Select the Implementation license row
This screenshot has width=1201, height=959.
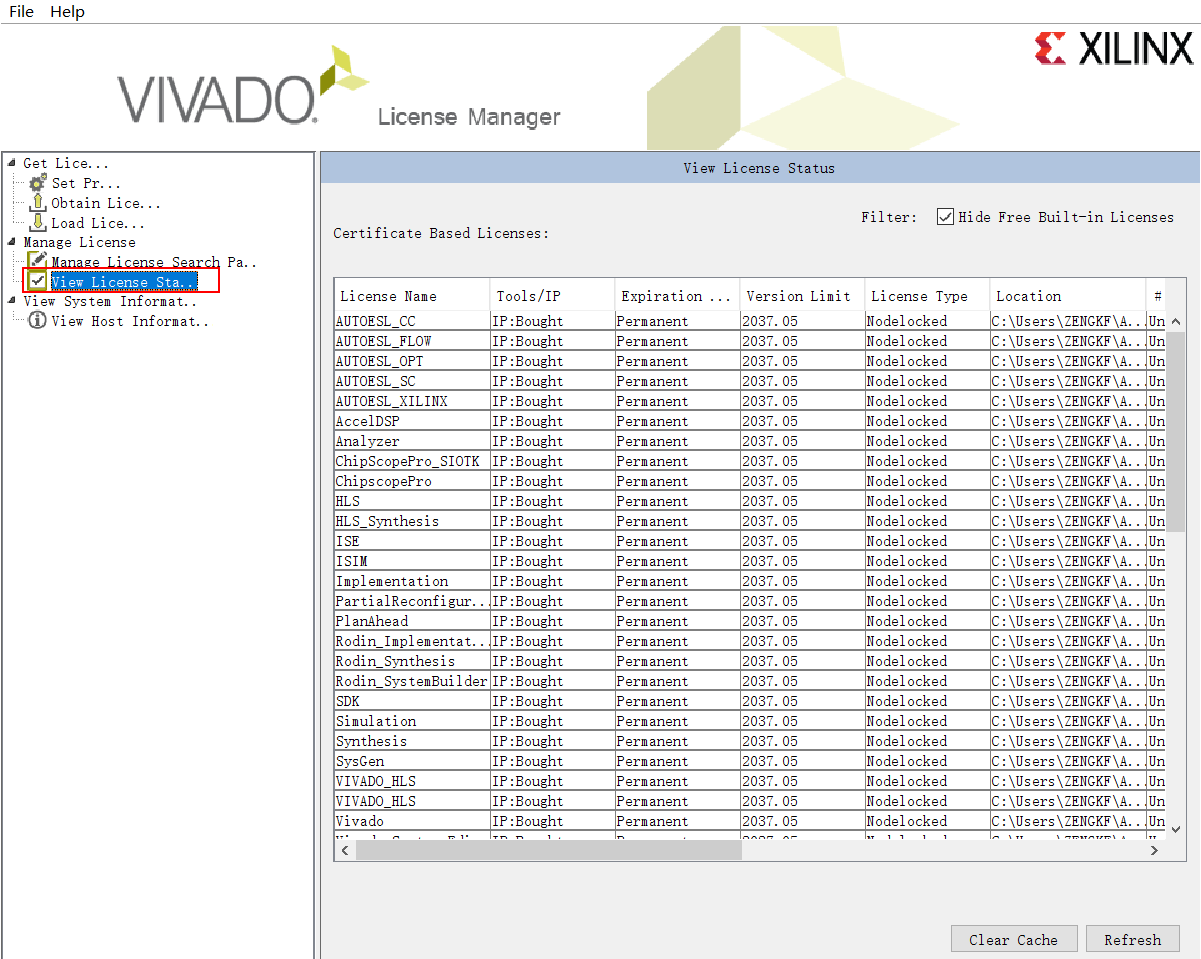tap(750, 581)
